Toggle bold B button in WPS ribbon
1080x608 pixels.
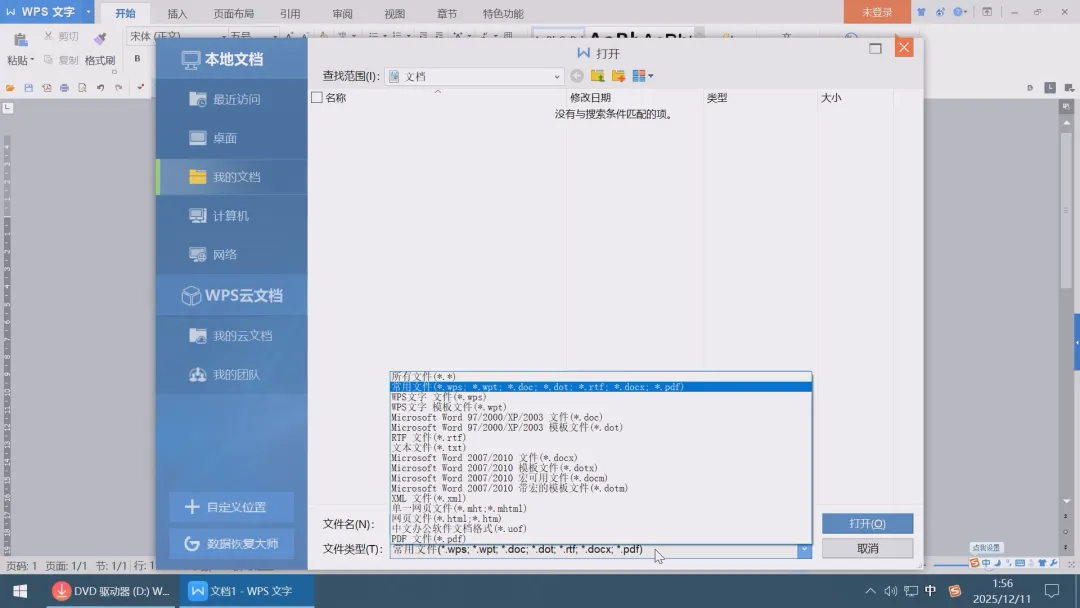pyautogui.click(x=137, y=59)
